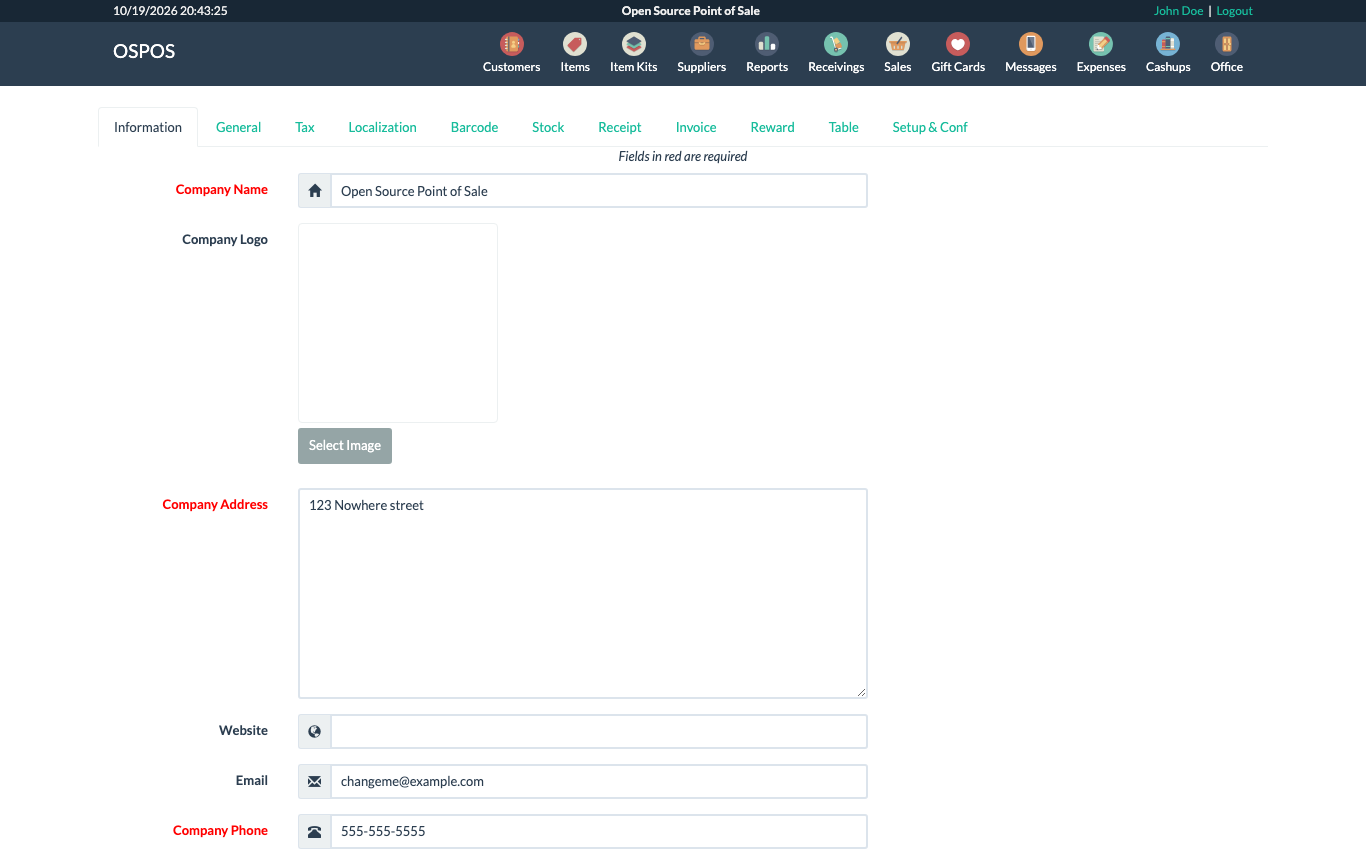The image size is (1366, 860).
Task: Click the "Open Source Point of Sale" header title
Action: (691, 11)
